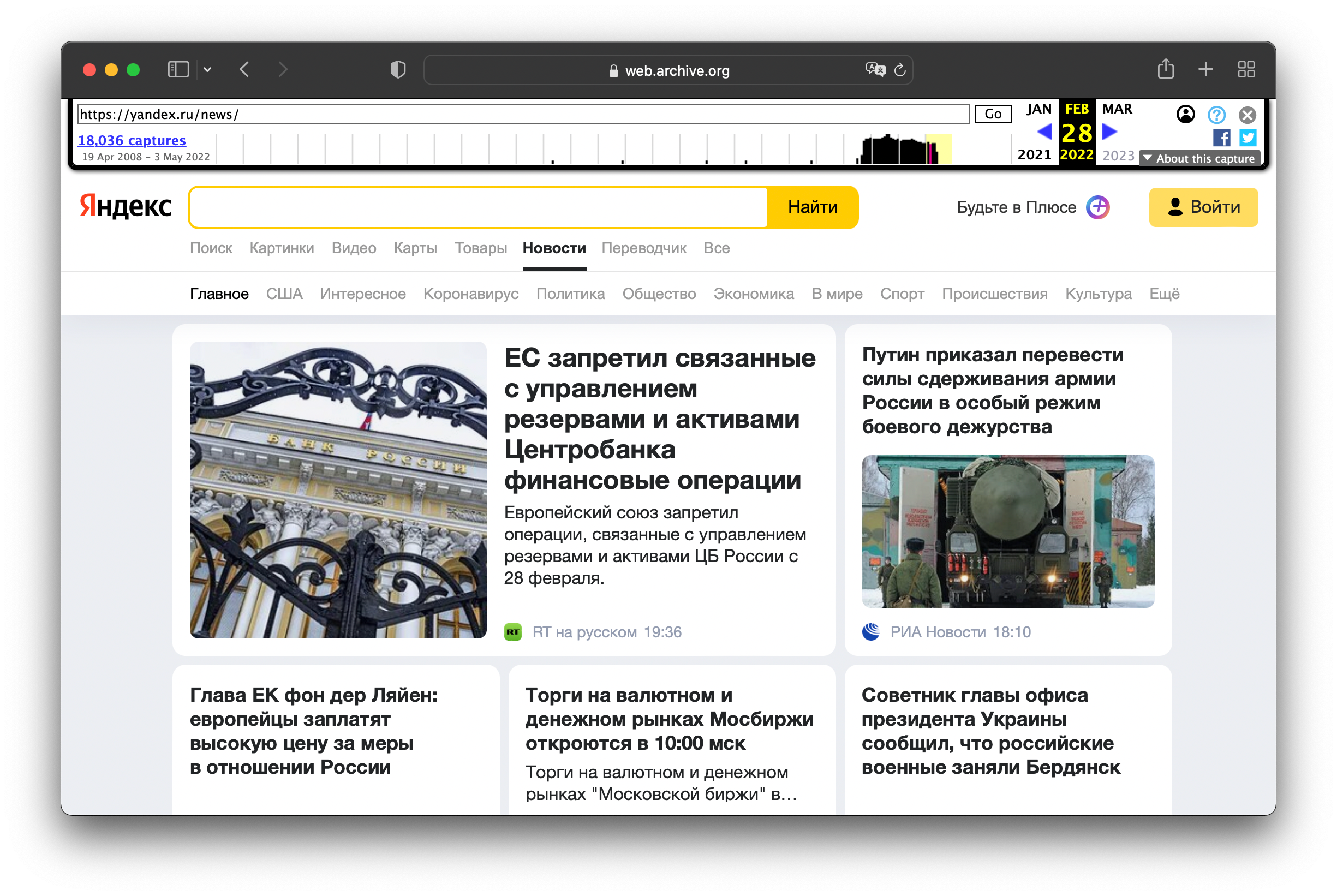Click the privacy shield icon
This screenshot has height=896, width=1337.
point(398,70)
